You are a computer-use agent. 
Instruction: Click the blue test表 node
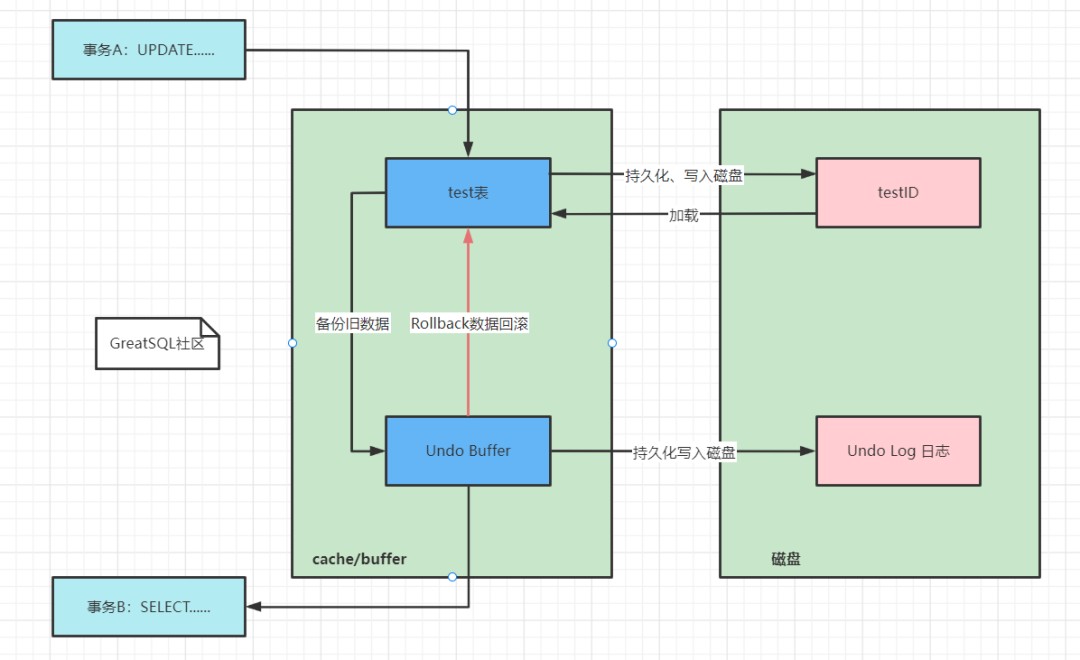point(467,192)
